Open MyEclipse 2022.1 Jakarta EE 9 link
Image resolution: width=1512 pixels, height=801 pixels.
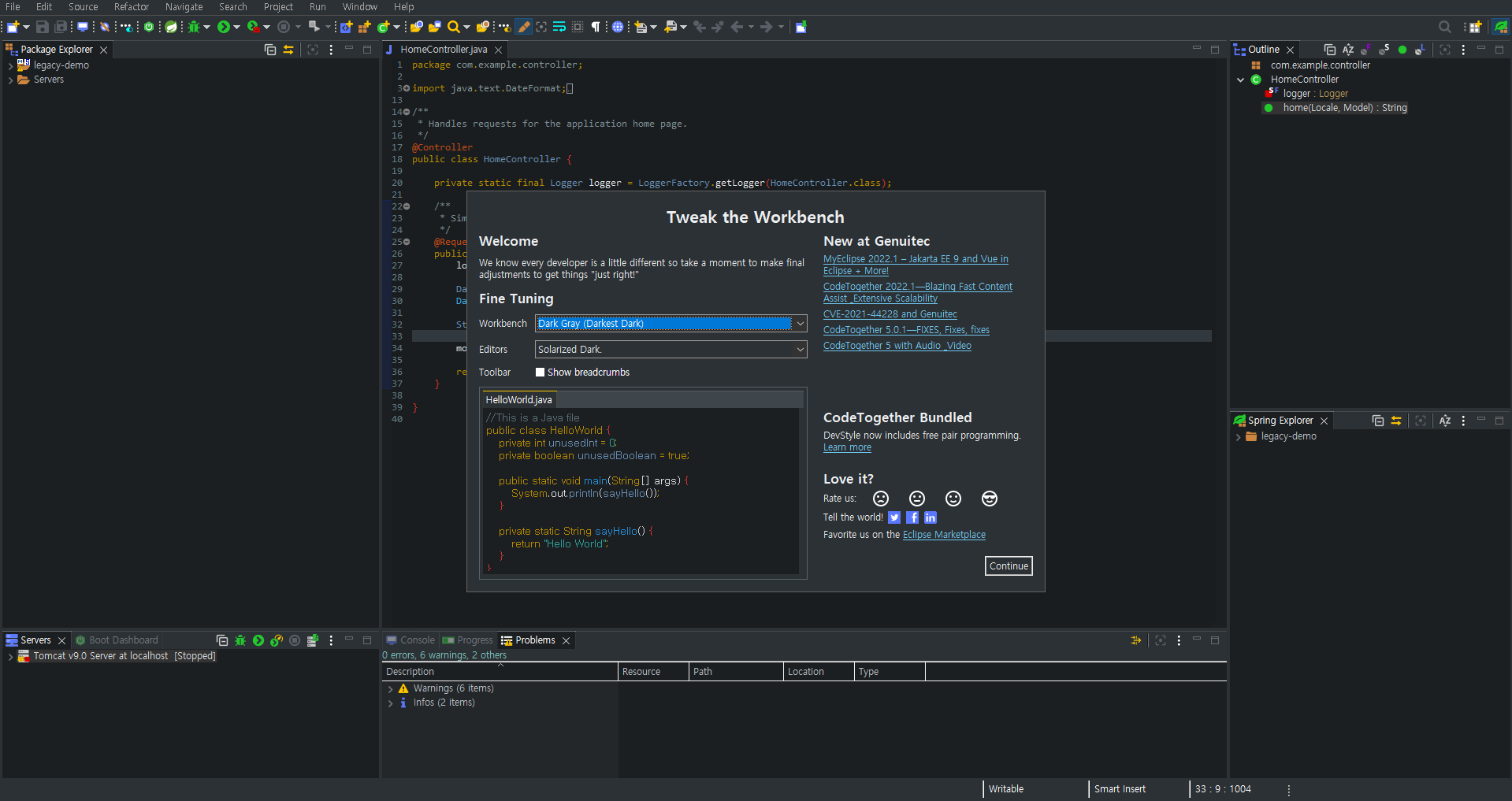point(916,265)
